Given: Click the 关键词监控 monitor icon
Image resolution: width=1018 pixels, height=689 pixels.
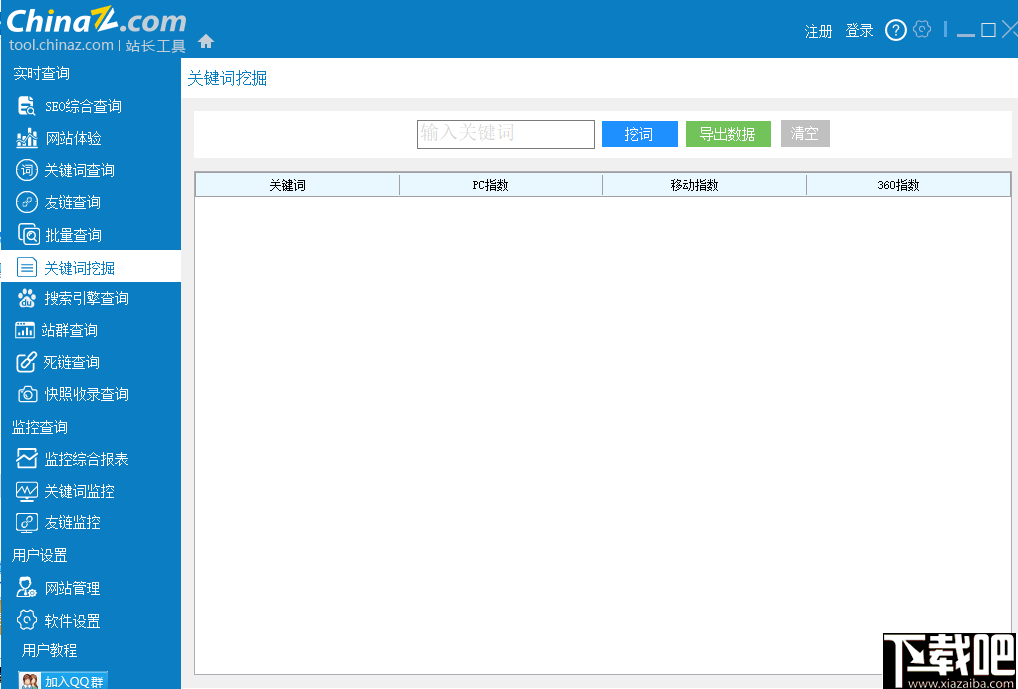Looking at the screenshot, I should pos(27,491).
